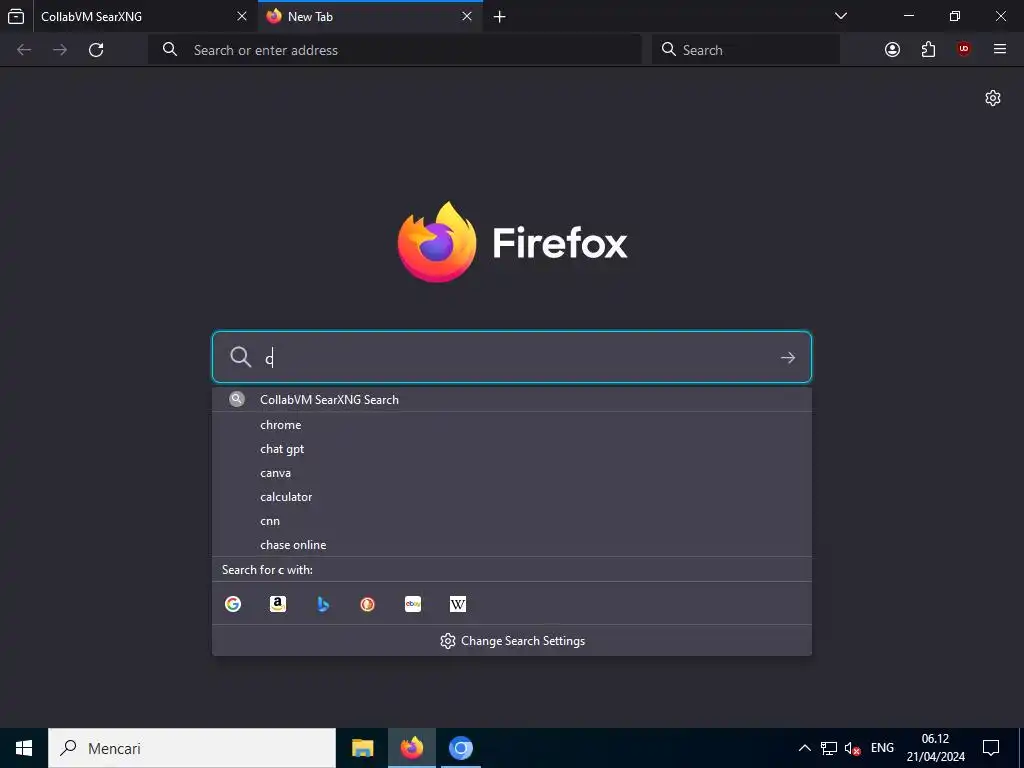This screenshot has height=768, width=1024.
Task: Choose the cnn suggestion
Action: (x=512, y=521)
